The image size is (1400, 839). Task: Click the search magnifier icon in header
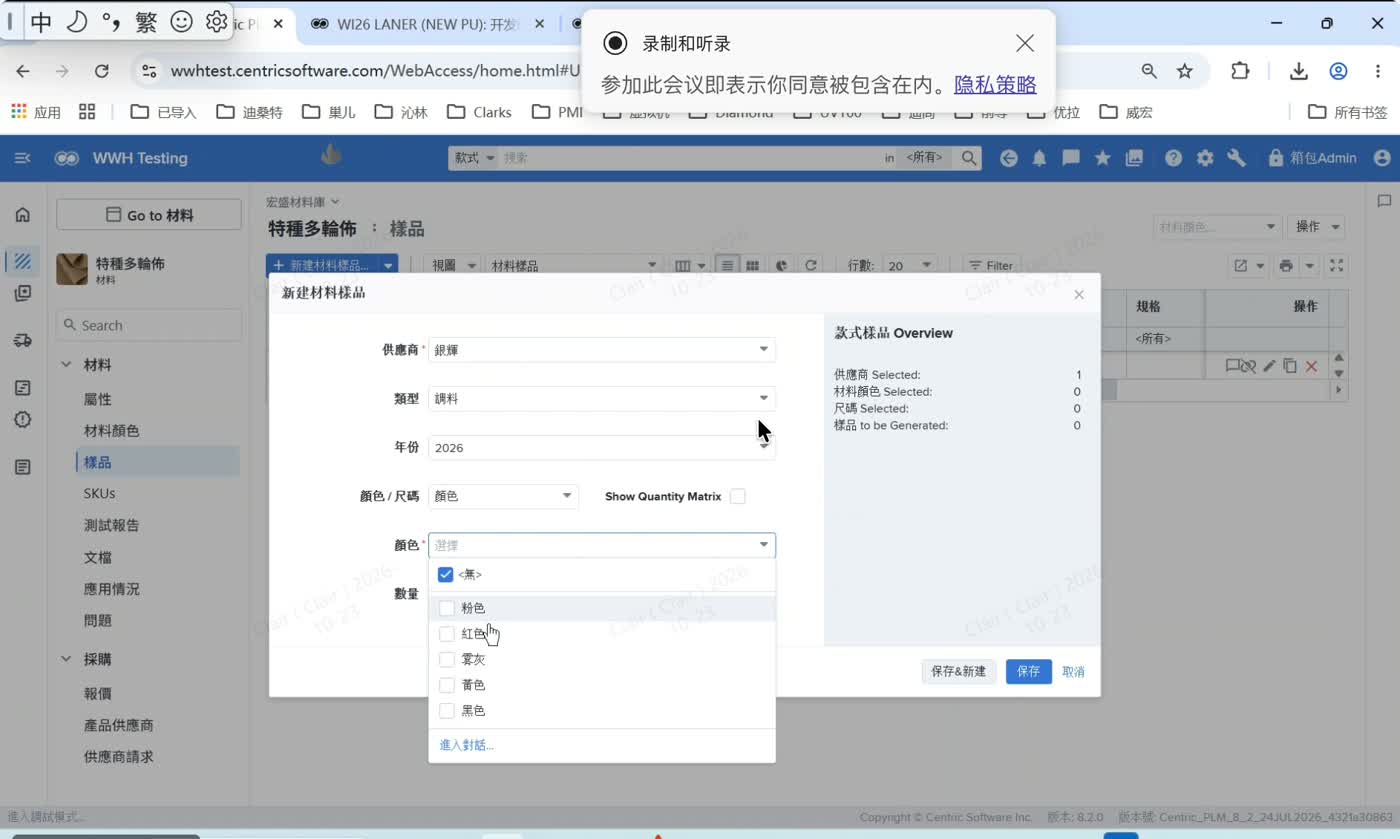968,158
